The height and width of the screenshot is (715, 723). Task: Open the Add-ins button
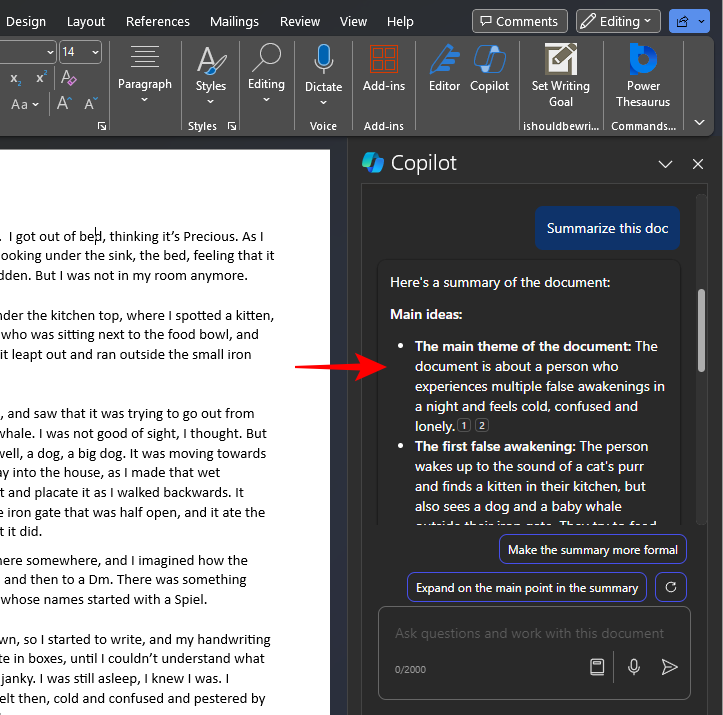click(x=384, y=68)
